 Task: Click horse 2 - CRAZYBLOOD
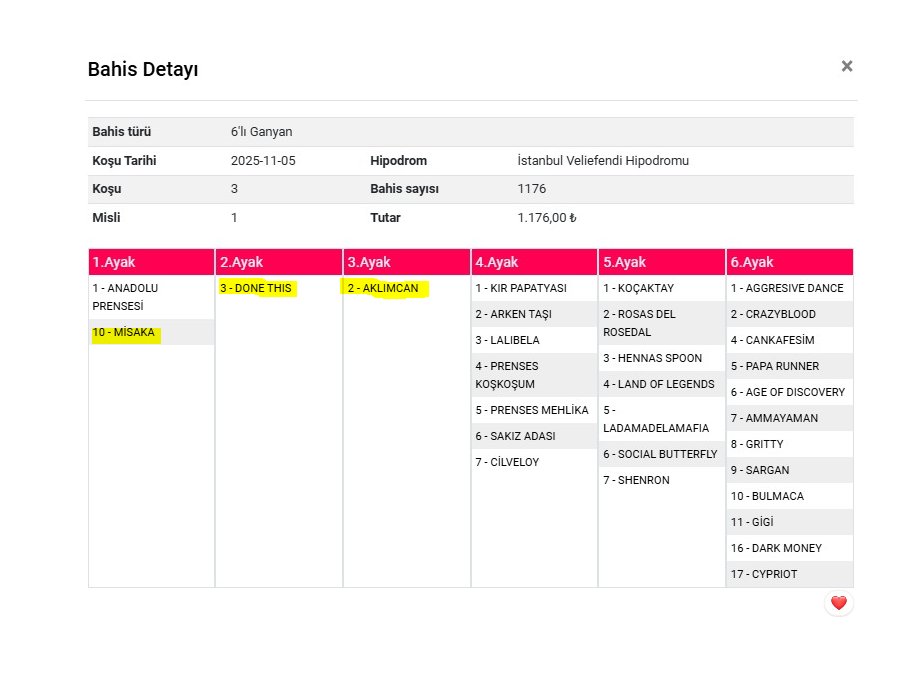click(x=790, y=314)
